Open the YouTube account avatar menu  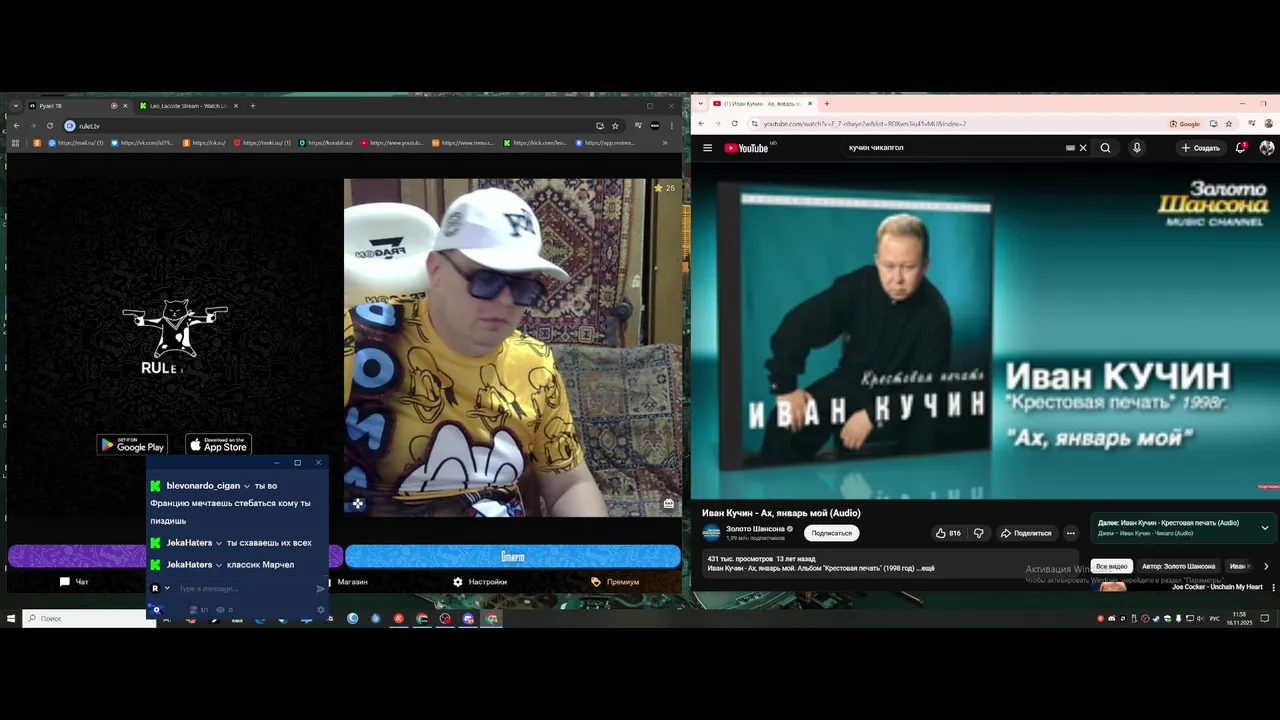tap(1267, 148)
